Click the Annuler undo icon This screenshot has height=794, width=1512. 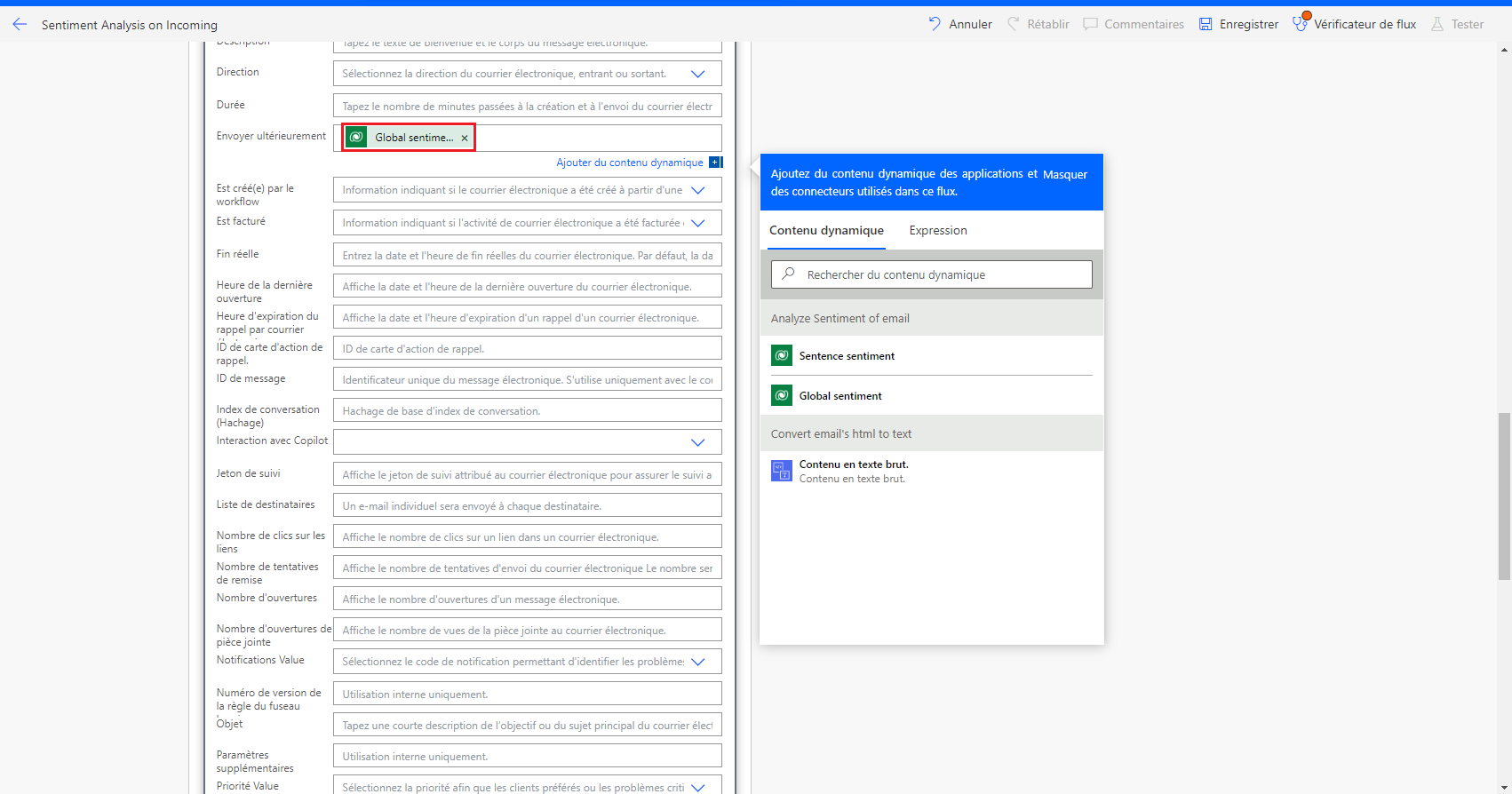(935, 24)
